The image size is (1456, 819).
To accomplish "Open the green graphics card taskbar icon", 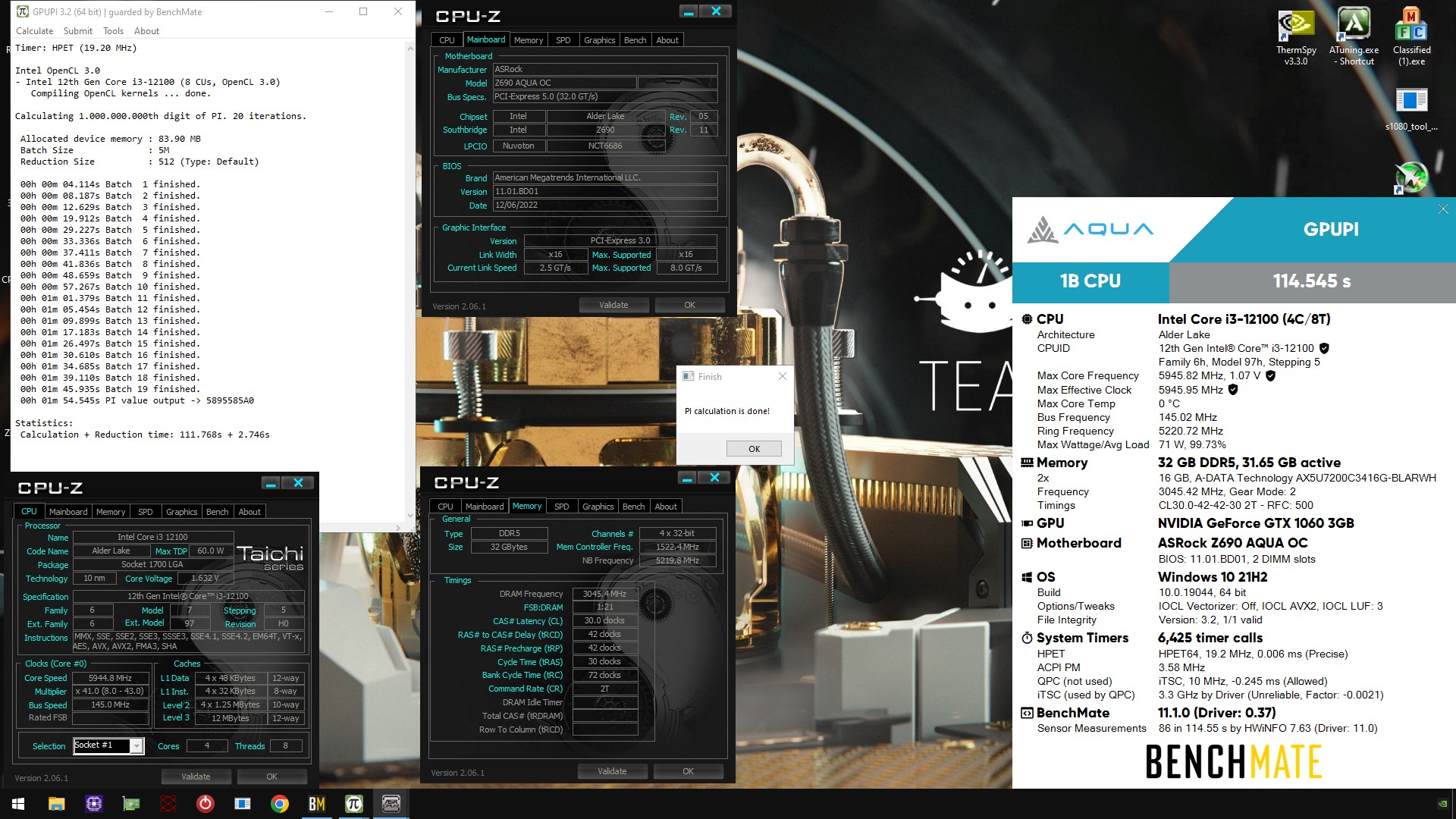I will coord(131,804).
